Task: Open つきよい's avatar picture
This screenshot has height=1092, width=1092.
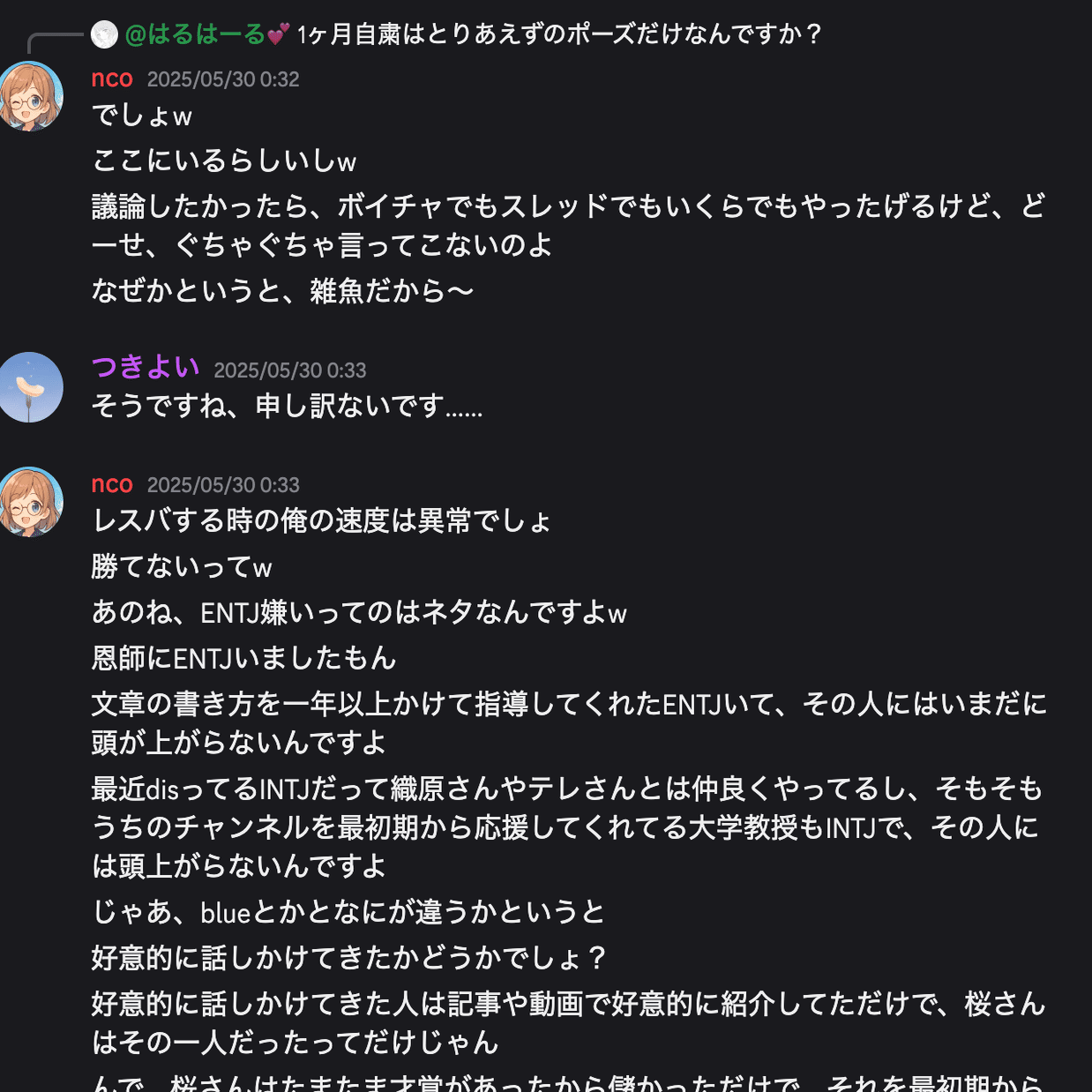Action: point(31,387)
